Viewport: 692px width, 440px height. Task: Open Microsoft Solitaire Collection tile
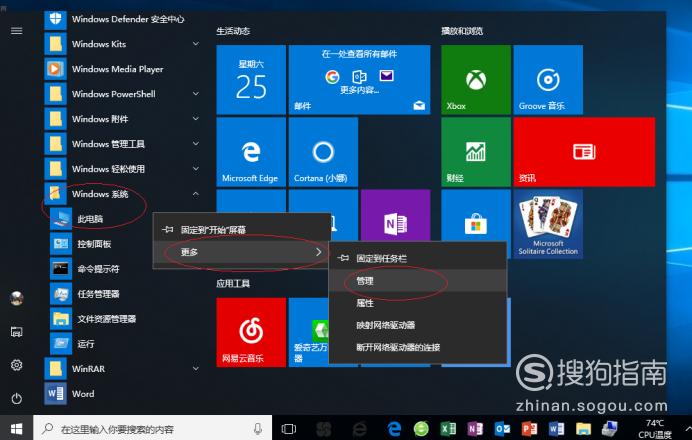pyautogui.click(x=548, y=224)
